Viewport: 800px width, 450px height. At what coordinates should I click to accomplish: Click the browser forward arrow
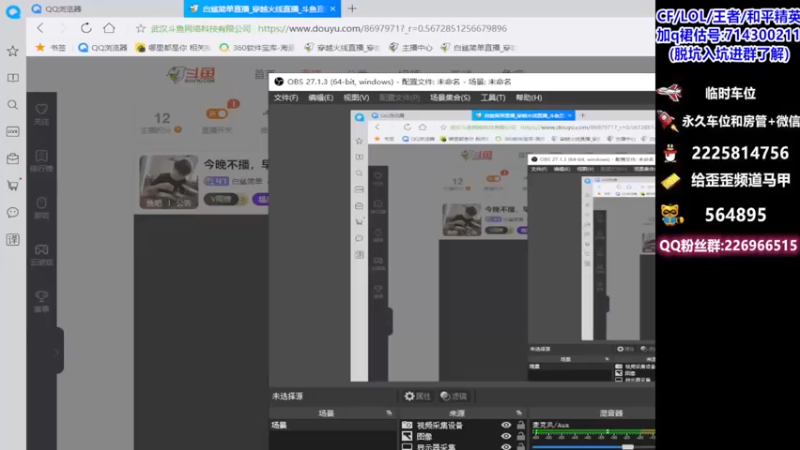(63, 28)
